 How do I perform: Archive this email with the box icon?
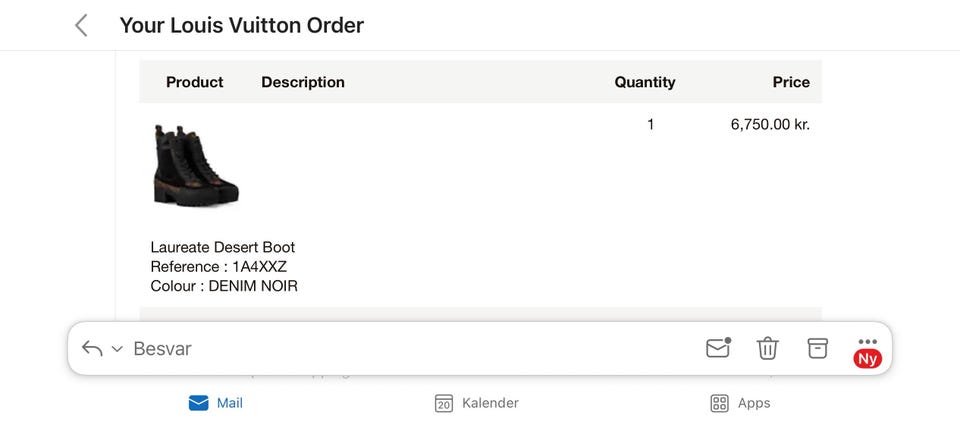pos(818,348)
